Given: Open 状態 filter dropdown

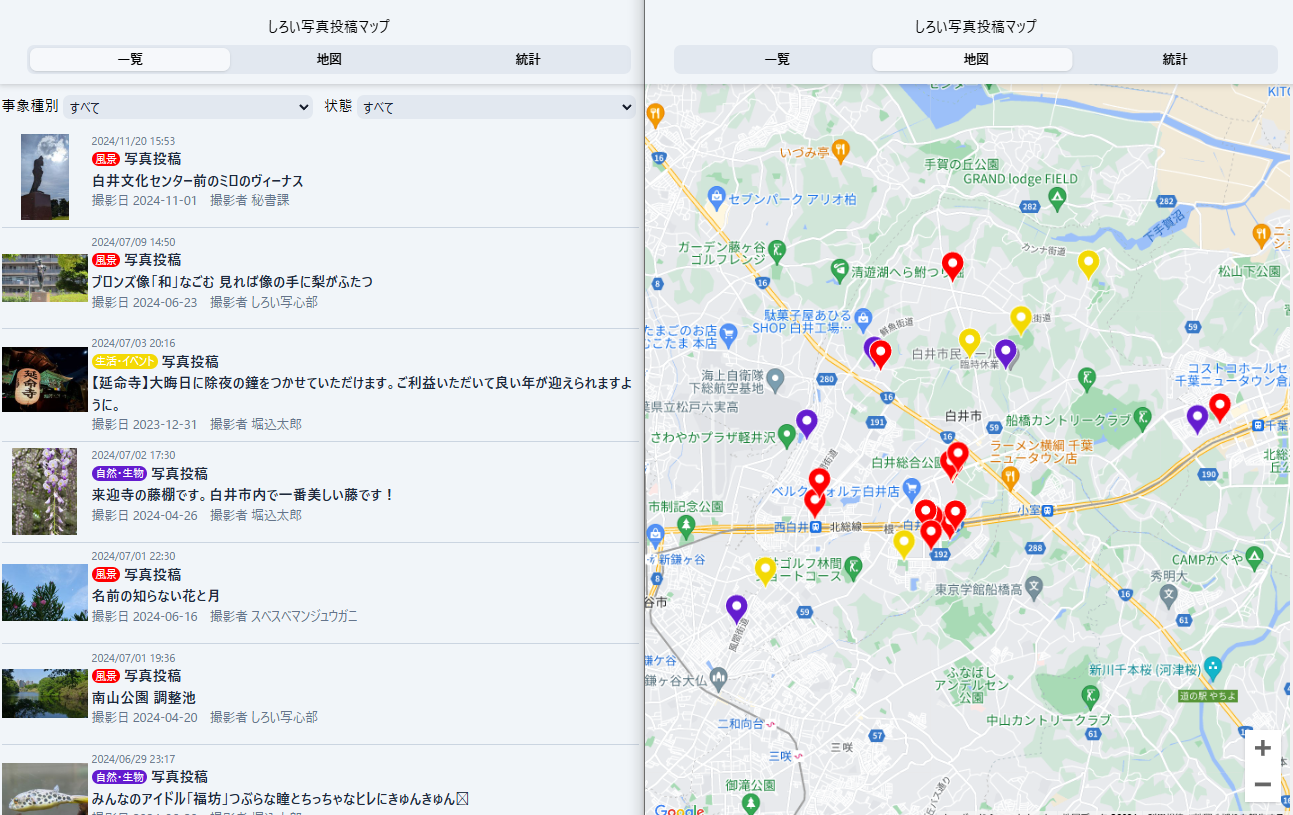Looking at the screenshot, I should (x=497, y=107).
